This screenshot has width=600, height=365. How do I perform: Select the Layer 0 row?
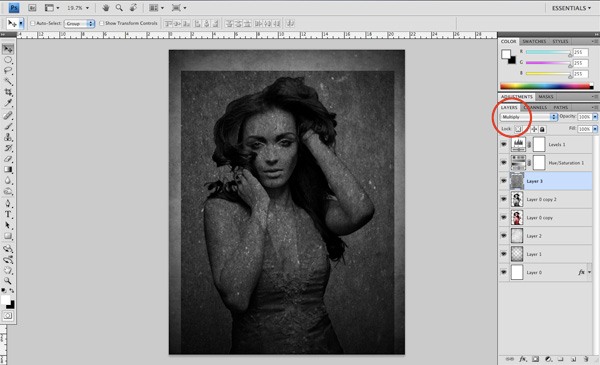546,272
